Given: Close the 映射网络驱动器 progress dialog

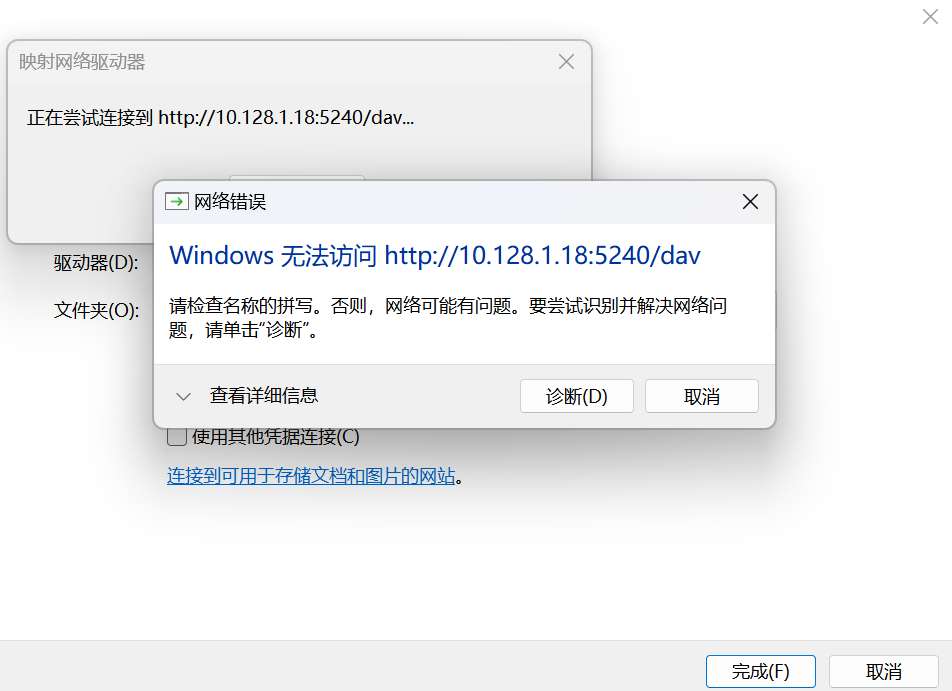Looking at the screenshot, I should coord(566,61).
